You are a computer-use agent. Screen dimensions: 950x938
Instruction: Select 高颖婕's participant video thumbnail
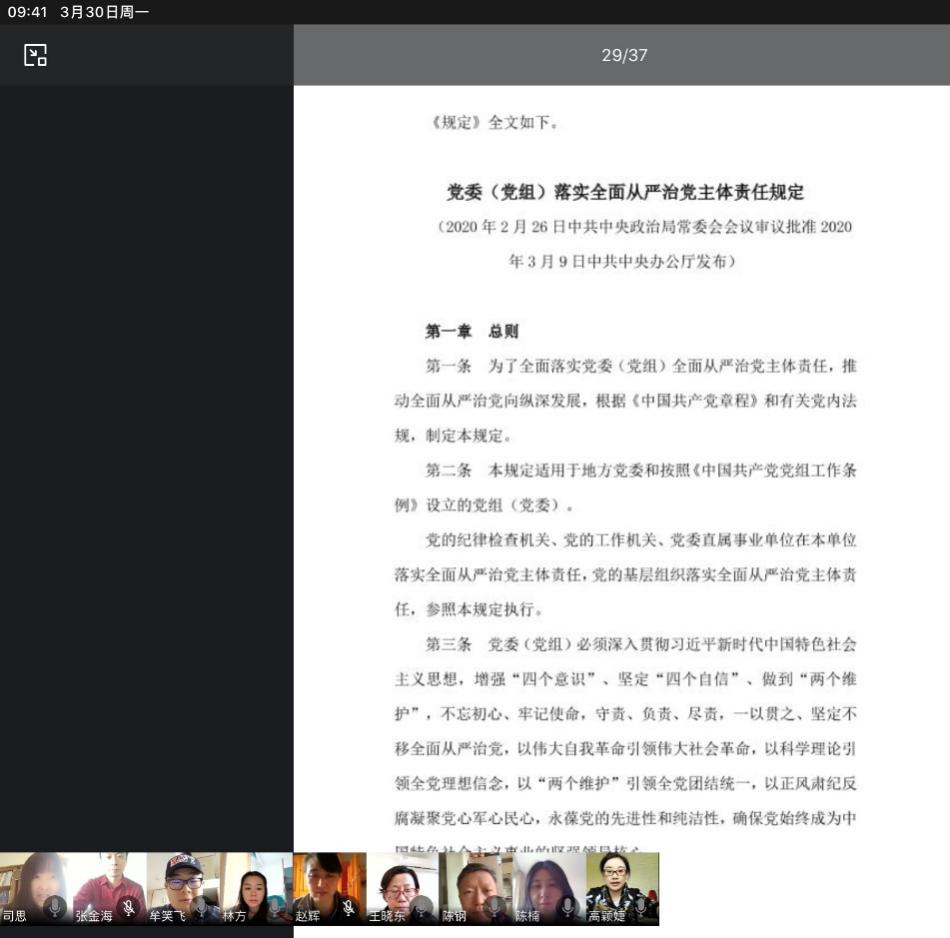623,888
